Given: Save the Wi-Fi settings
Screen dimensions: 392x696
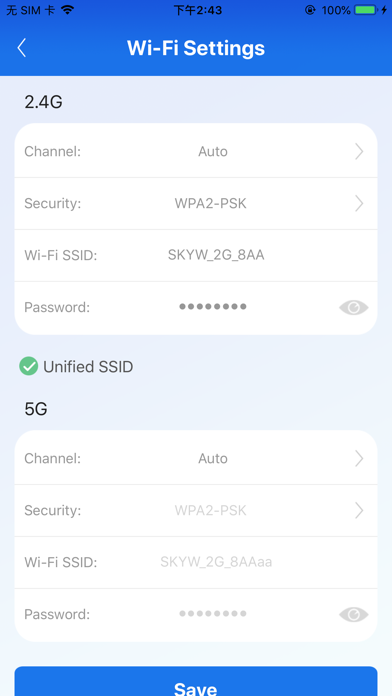Looking at the screenshot, I should tap(196, 681).
